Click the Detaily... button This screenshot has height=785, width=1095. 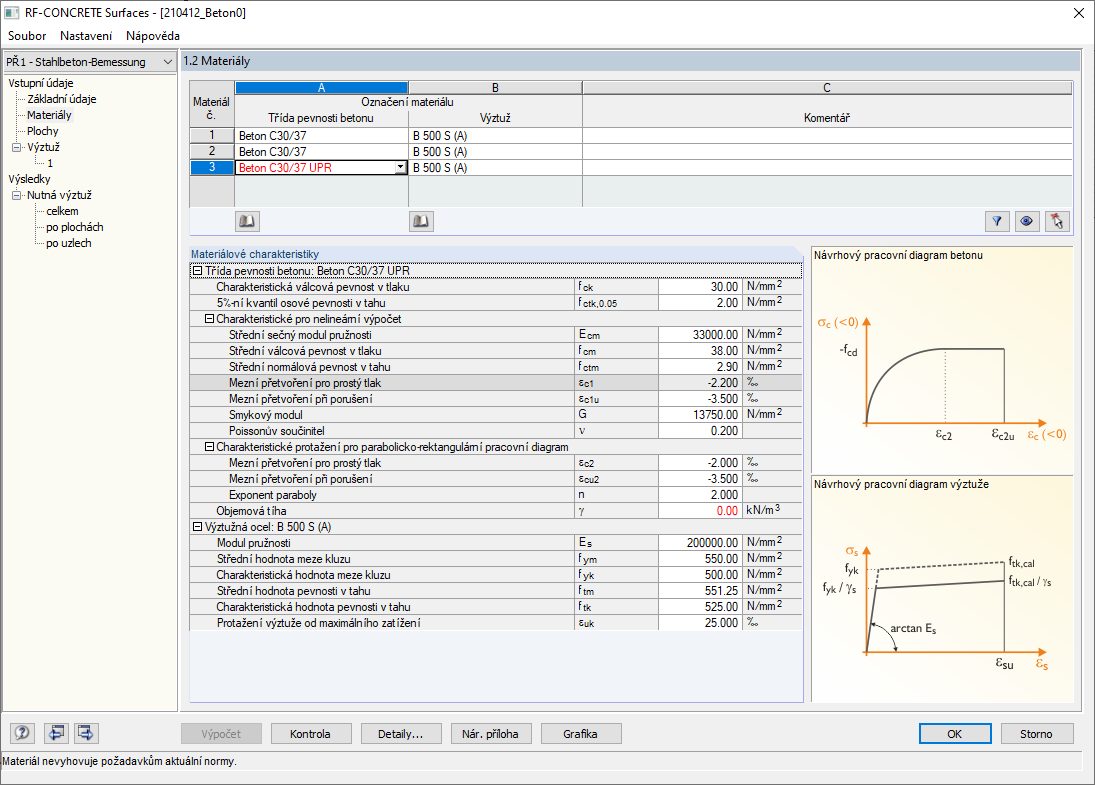point(401,734)
